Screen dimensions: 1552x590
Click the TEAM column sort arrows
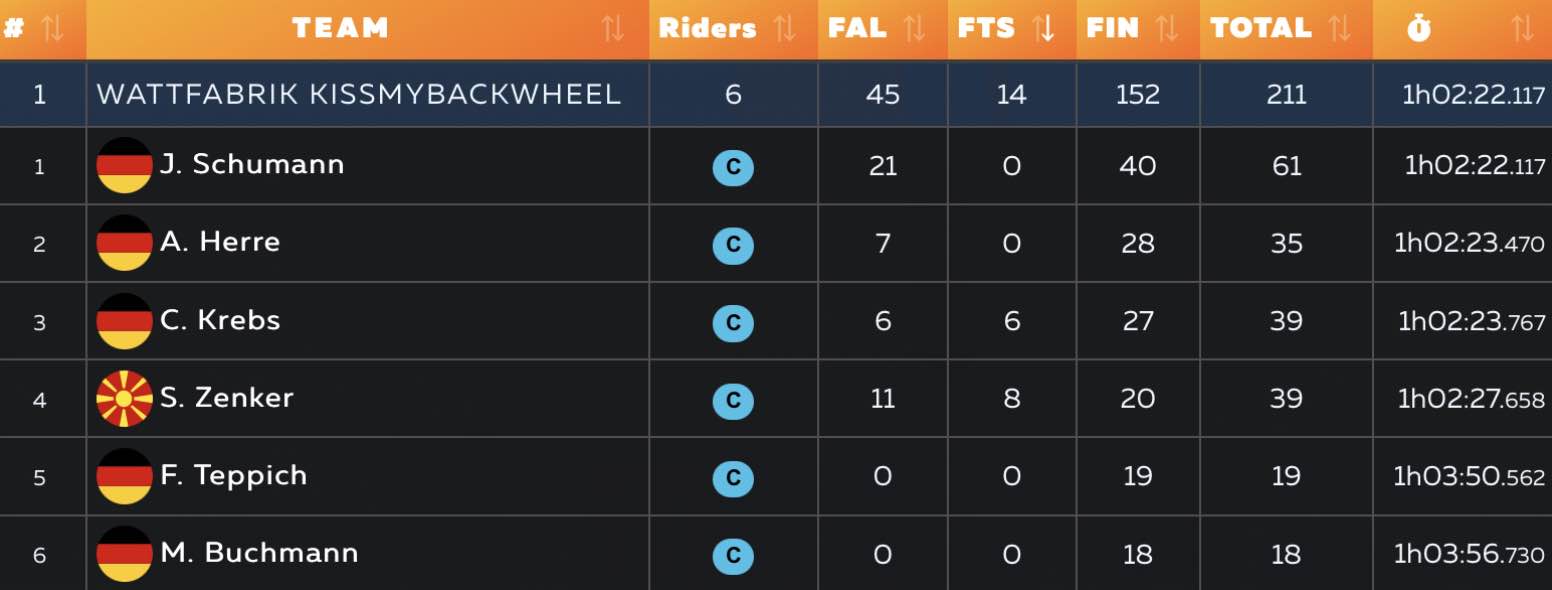tap(613, 29)
